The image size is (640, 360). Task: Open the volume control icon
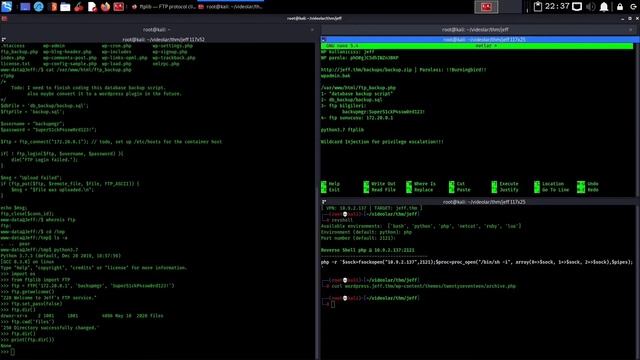pyautogui.click(x=590, y=7)
